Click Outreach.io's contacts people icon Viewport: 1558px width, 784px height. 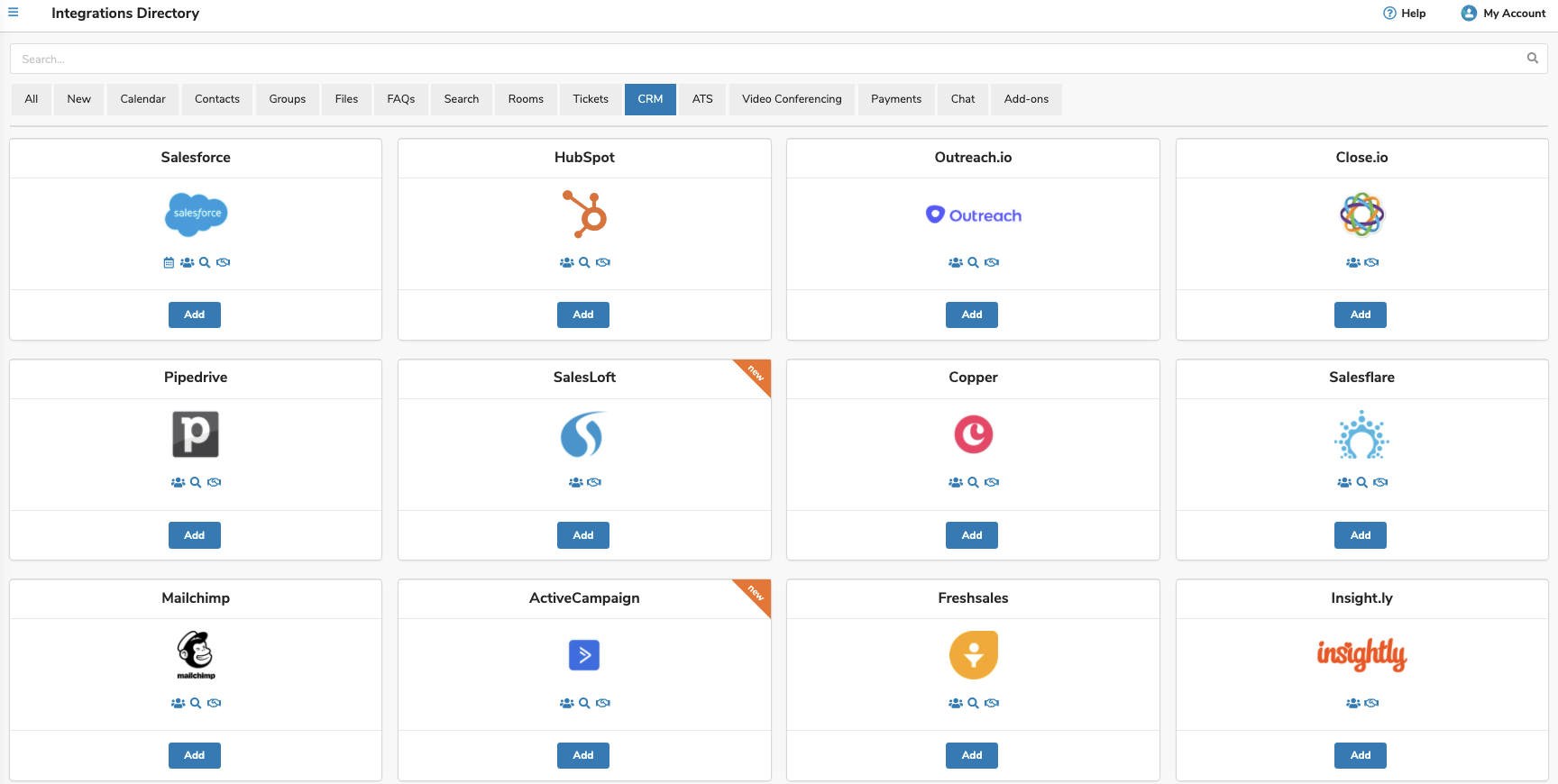click(x=956, y=262)
